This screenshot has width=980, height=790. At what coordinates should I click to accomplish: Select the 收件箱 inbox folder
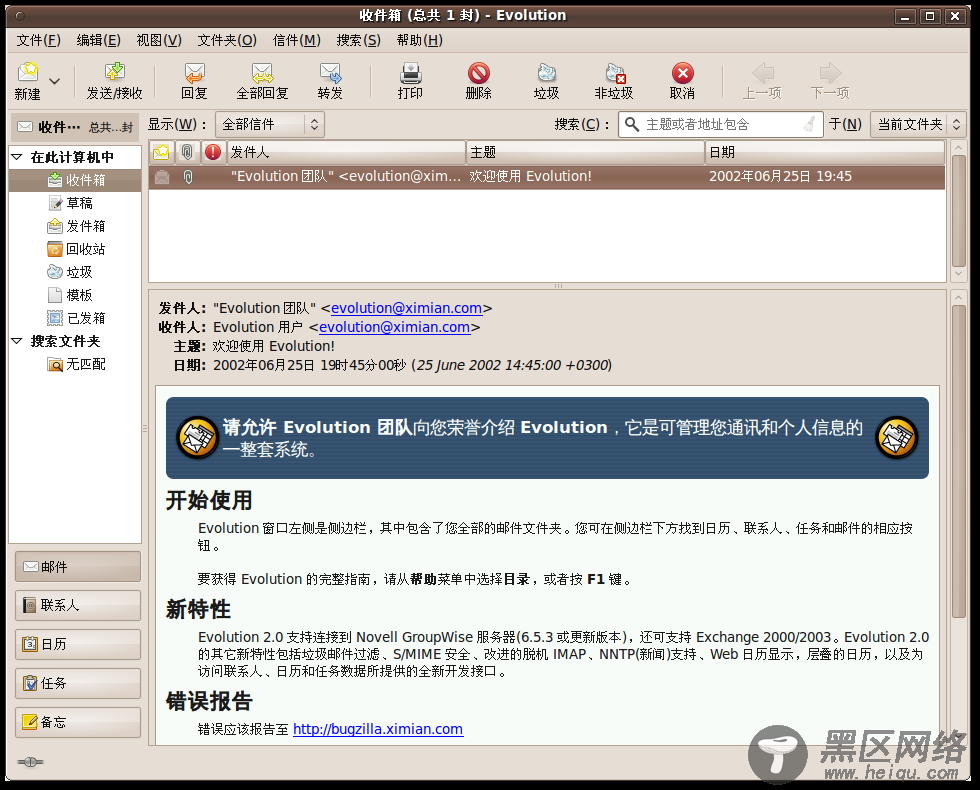(76, 181)
